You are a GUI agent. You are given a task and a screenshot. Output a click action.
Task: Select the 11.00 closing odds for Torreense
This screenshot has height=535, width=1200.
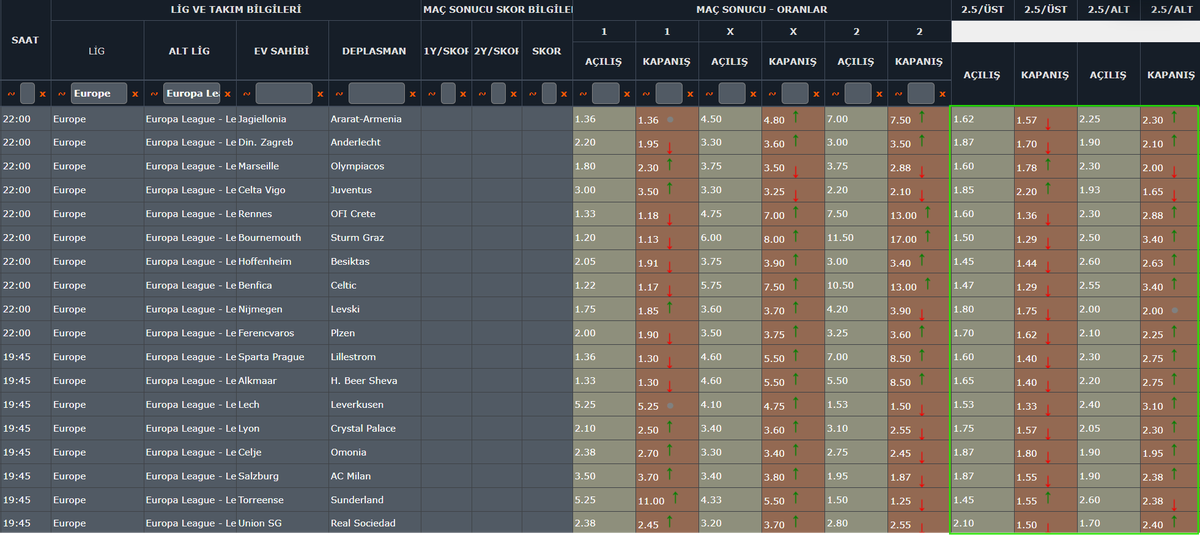tap(667, 500)
